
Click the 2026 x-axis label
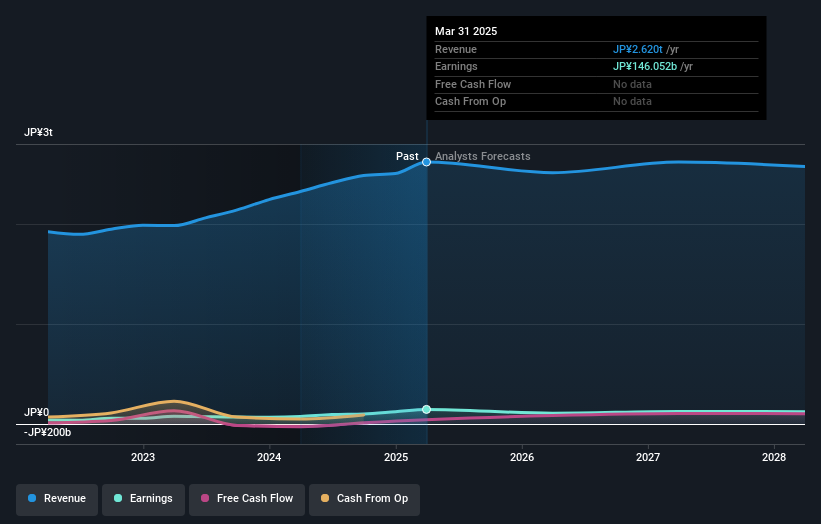pos(522,458)
